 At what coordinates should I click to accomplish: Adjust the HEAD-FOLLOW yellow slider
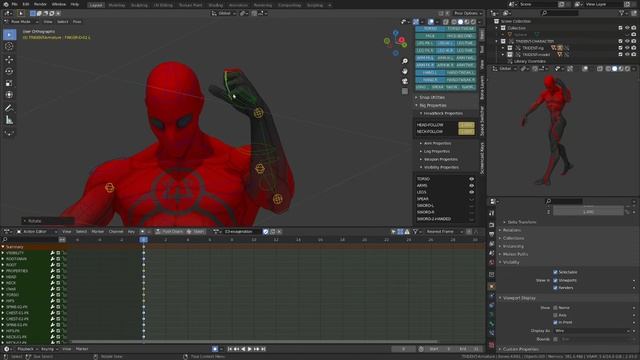point(466,125)
